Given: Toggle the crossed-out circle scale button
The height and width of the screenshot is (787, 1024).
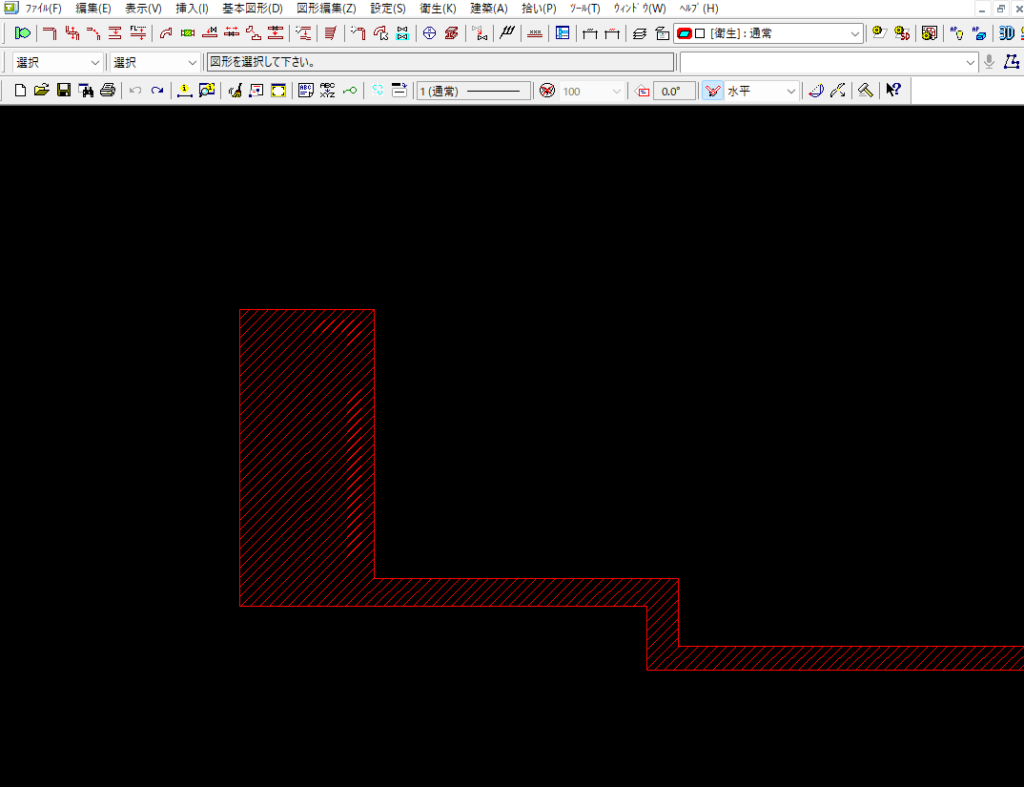Looking at the screenshot, I should (x=547, y=91).
